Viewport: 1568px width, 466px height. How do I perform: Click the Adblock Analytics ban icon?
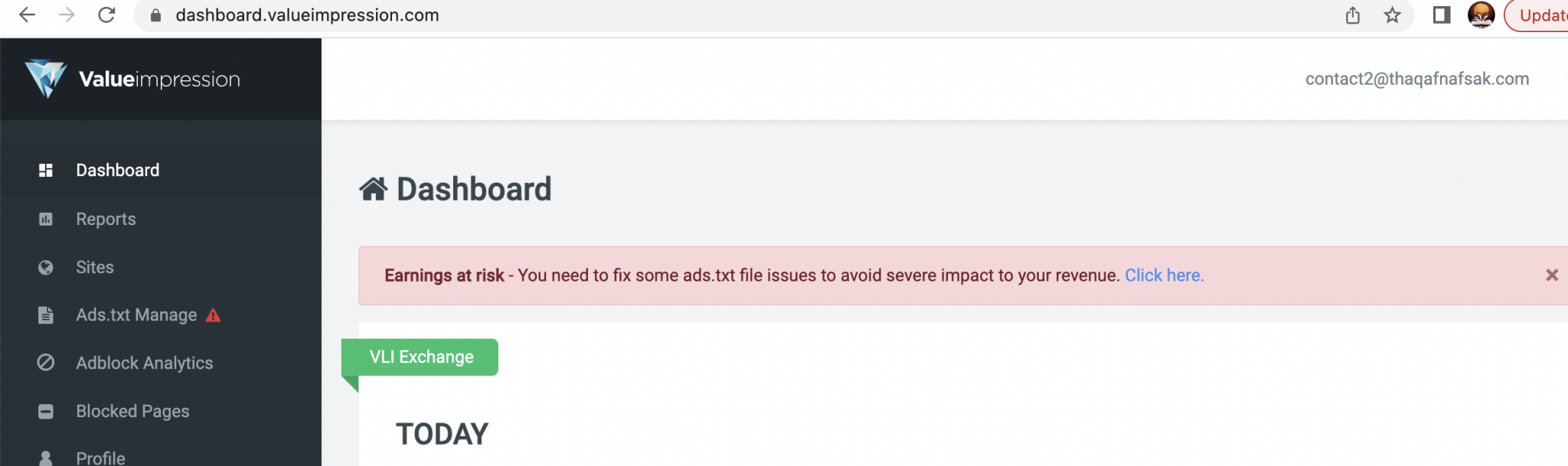coord(46,363)
